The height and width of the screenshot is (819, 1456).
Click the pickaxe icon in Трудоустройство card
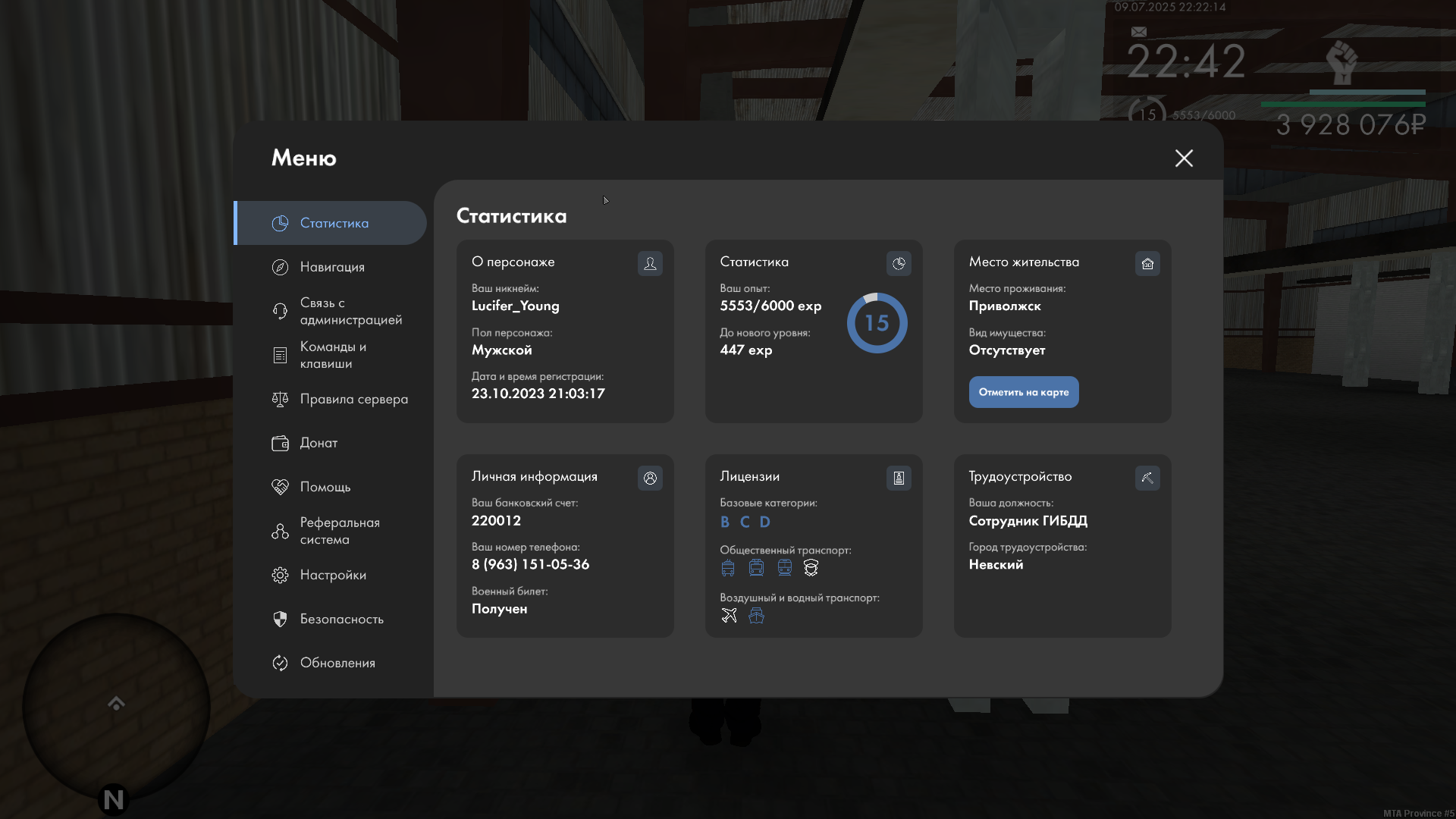tap(1147, 478)
